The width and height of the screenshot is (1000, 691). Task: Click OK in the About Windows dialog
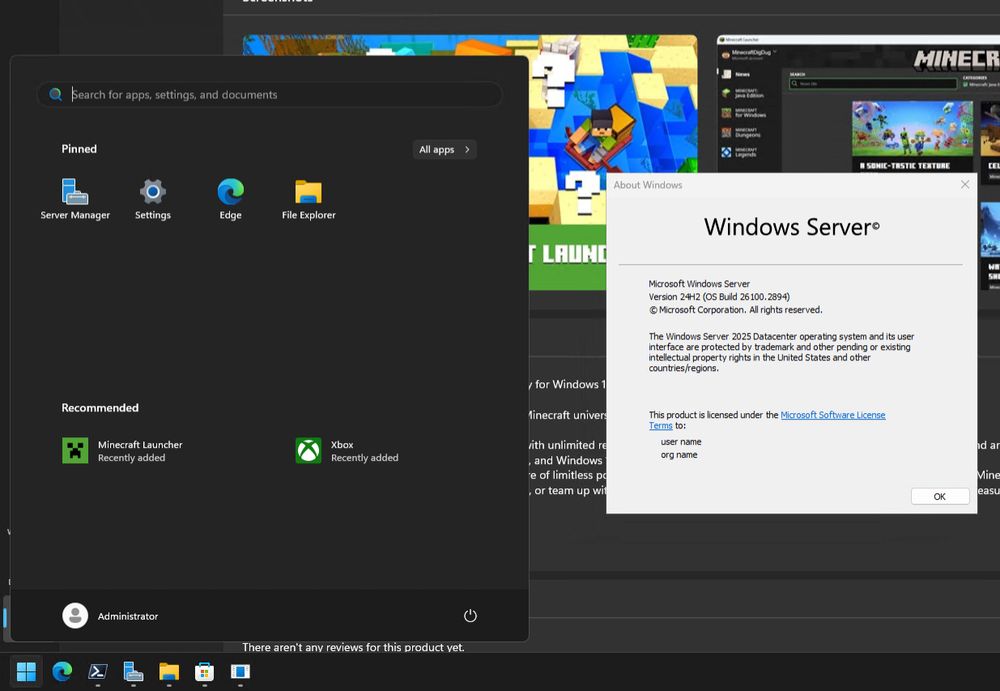[x=939, y=496]
